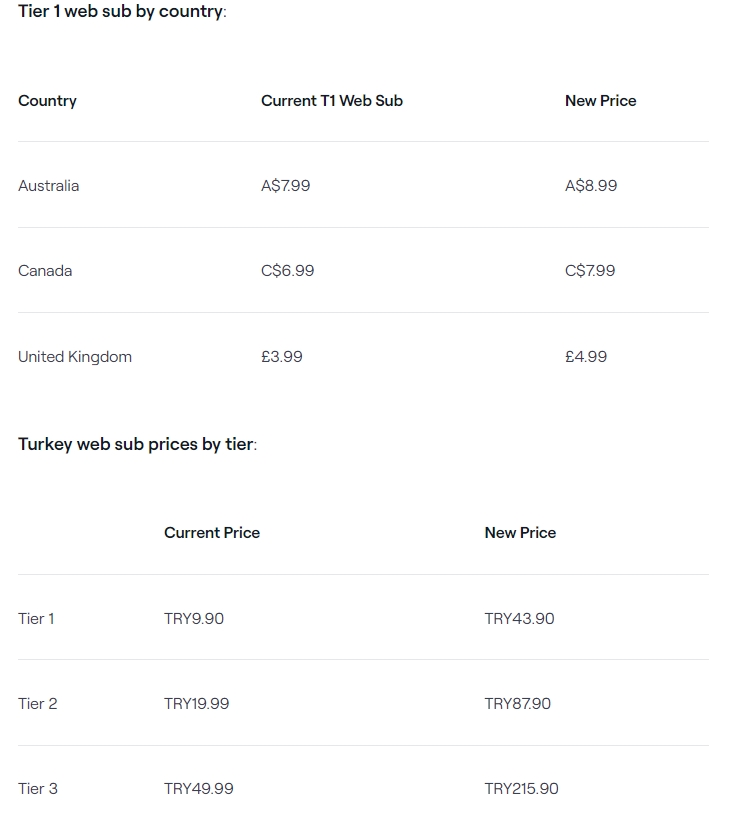Select the United Kingdom row label
Viewport: 738px width, 820px height.
(75, 357)
